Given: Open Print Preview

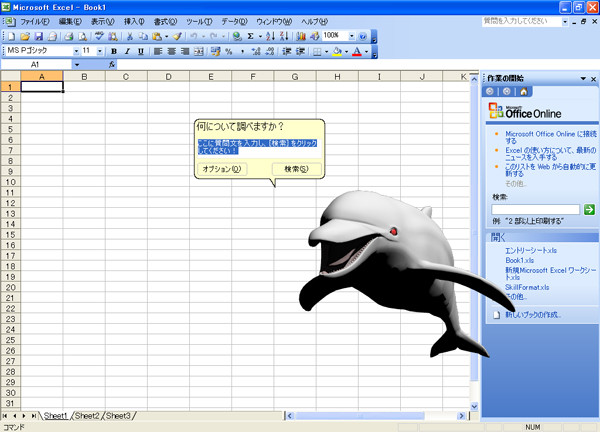Looking at the screenshot, I should pyautogui.click(x=82, y=36).
